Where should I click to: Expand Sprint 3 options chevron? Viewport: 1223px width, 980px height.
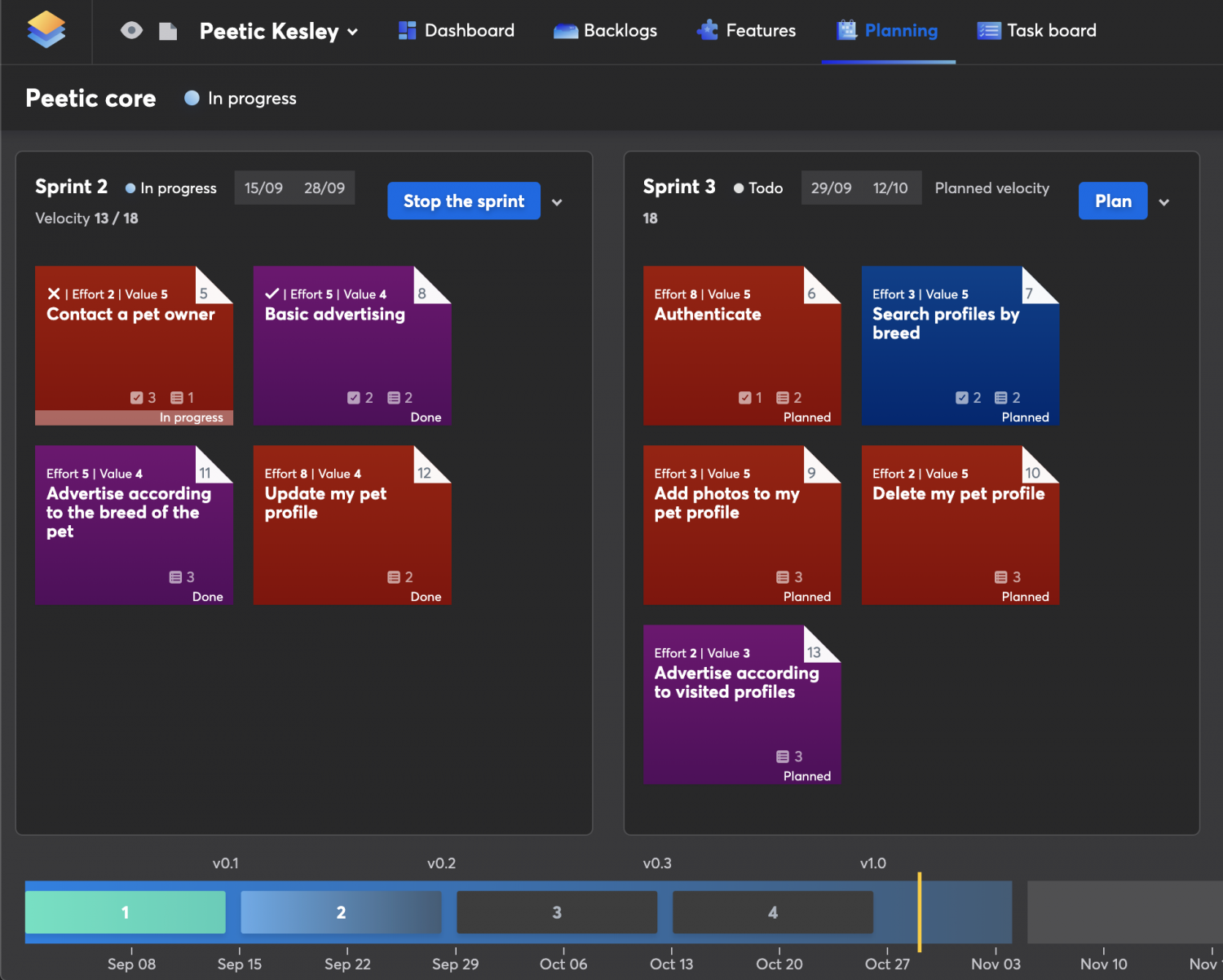pos(1164,202)
